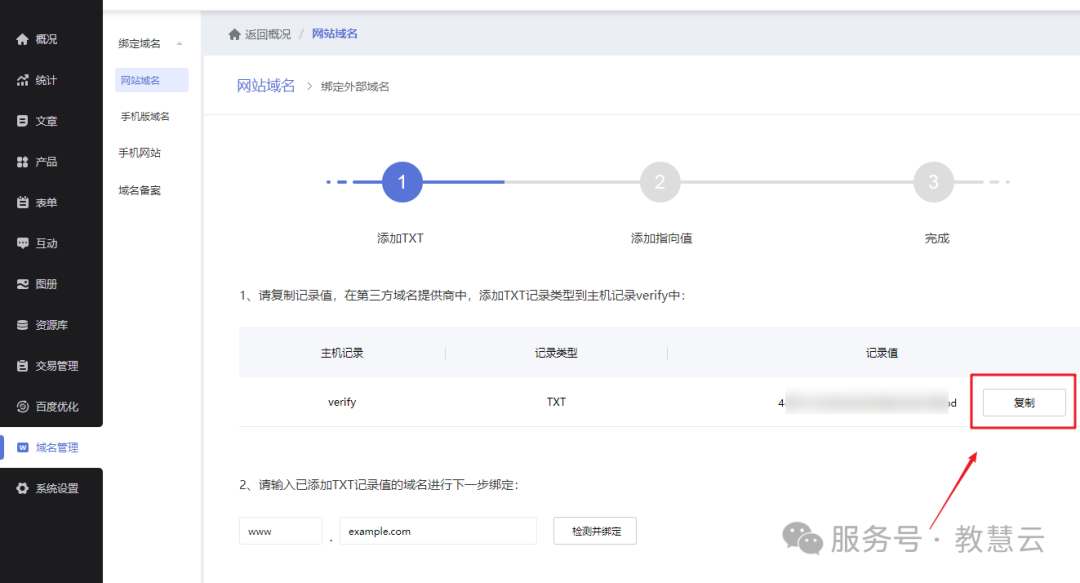Viewport: 1080px width, 583px height.
Task: Select 手机版域名 in the submenu
Action: tap(145, 116)
